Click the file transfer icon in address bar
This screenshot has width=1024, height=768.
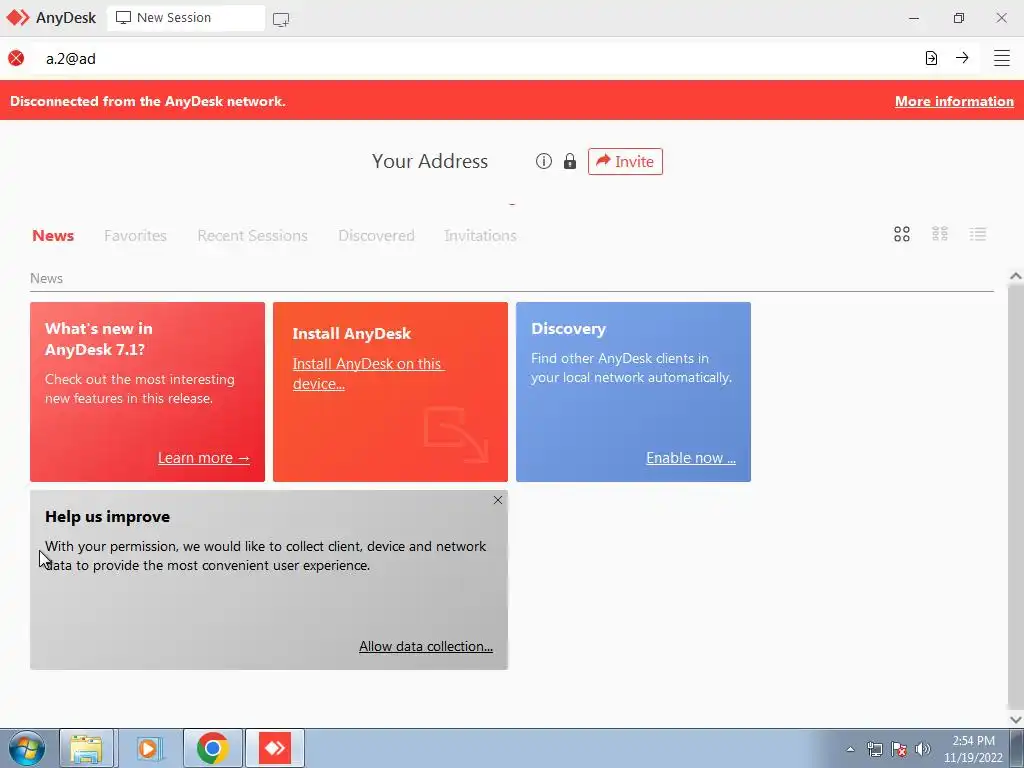(x=931, y=58)
